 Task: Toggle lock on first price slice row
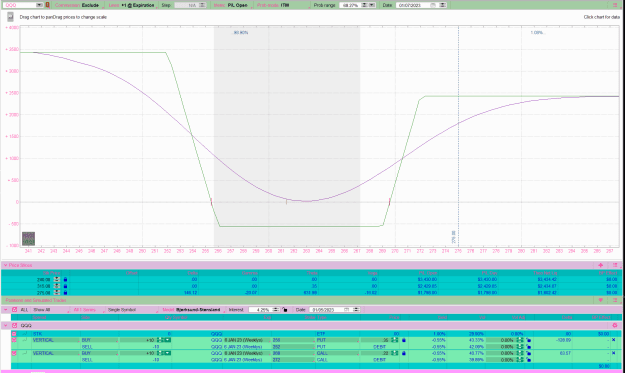65,279
